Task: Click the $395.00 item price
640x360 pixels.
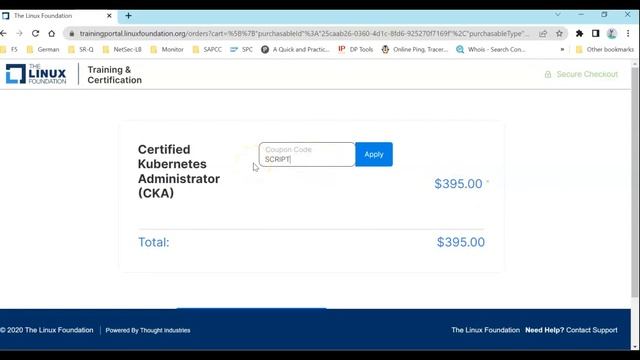Action: pyautogui.click(x=458, y=184)
